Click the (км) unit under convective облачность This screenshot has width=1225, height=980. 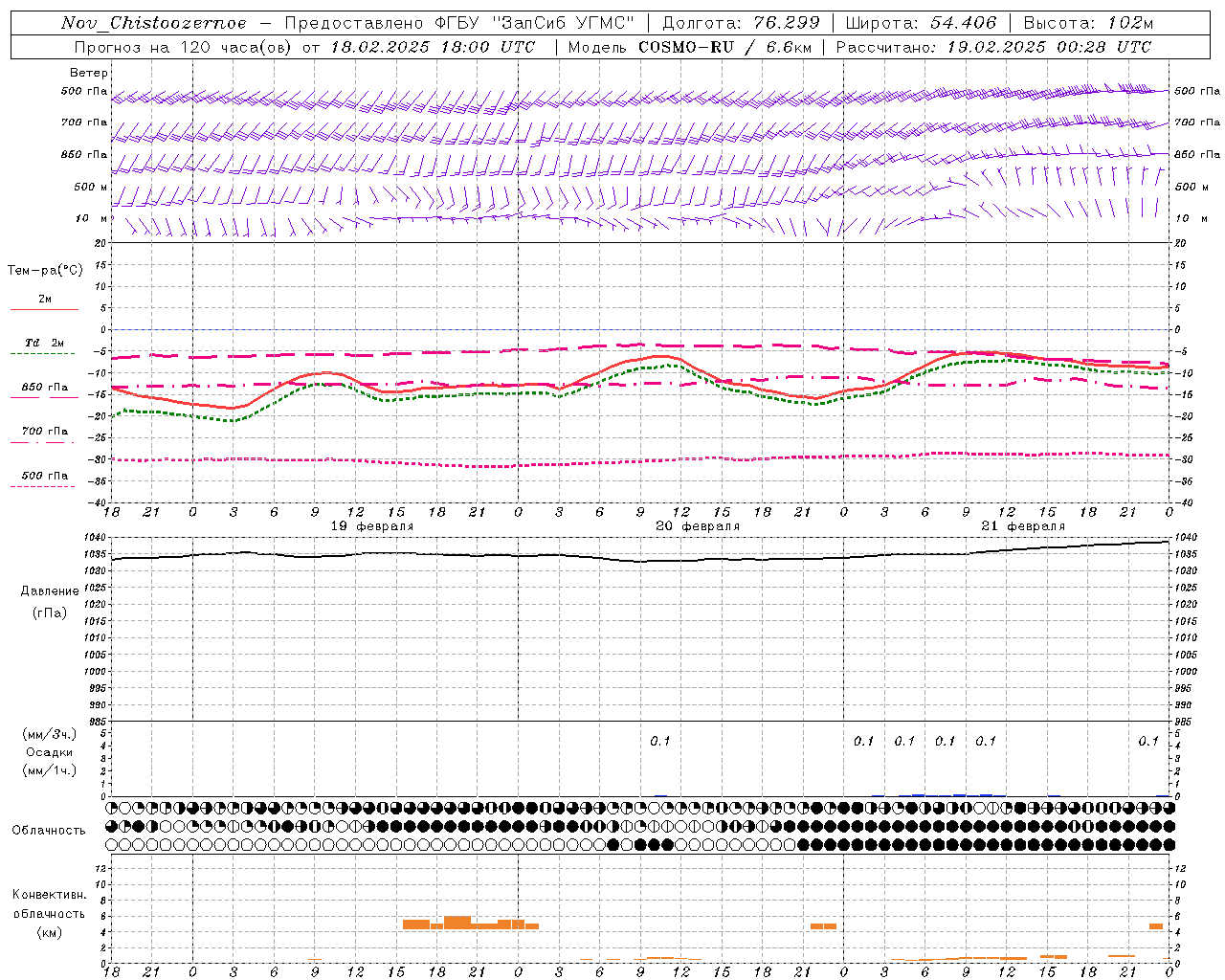(49, 932)
